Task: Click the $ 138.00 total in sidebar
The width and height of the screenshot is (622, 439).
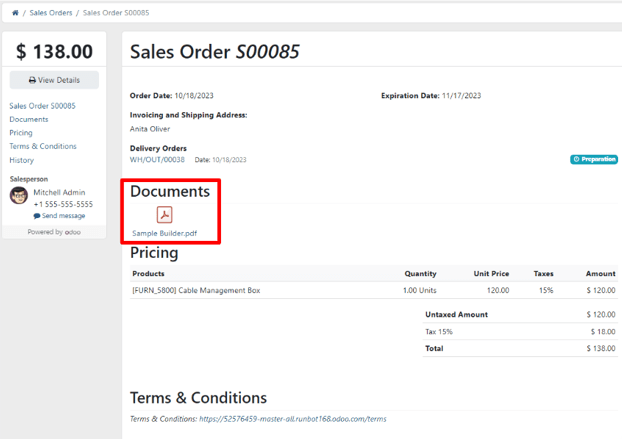Action: [54, 52]
